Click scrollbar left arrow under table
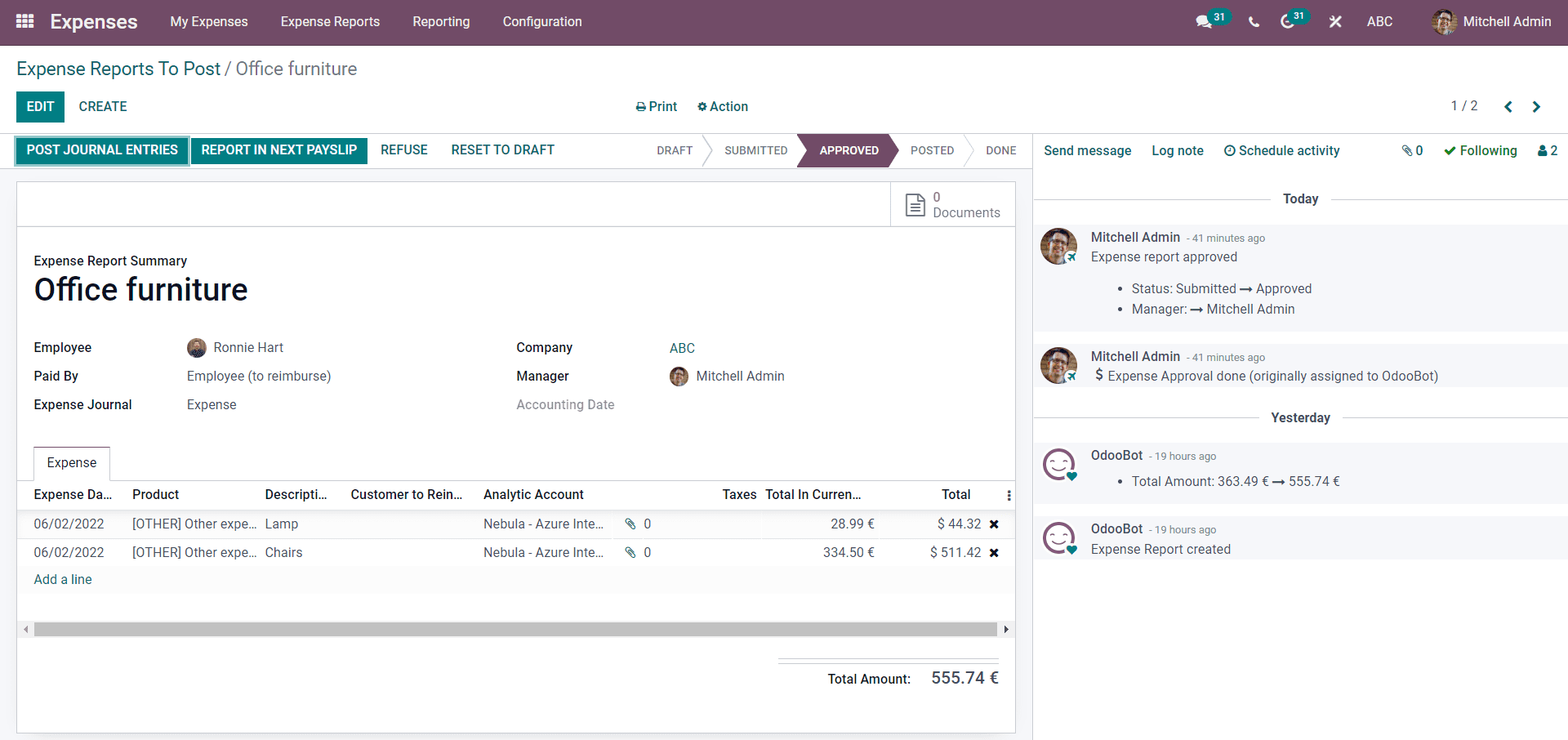Screen dimensions: 1568x740 (26, 630)
